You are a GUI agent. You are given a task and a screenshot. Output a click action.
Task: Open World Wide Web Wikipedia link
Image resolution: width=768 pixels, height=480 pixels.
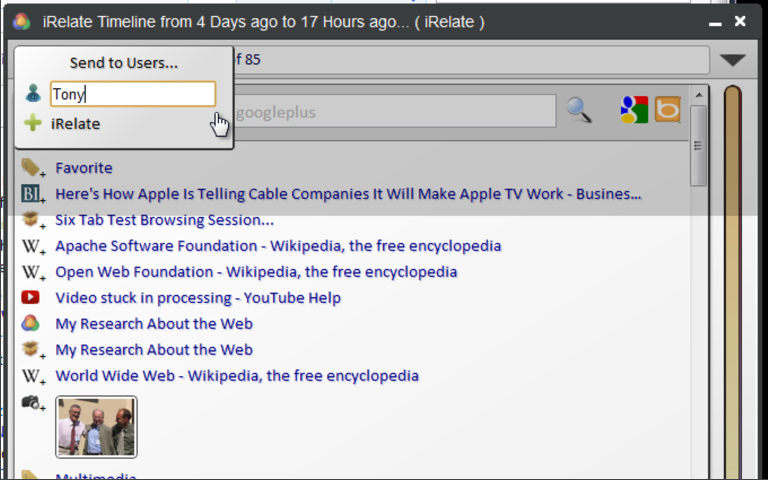click(237, 376)
